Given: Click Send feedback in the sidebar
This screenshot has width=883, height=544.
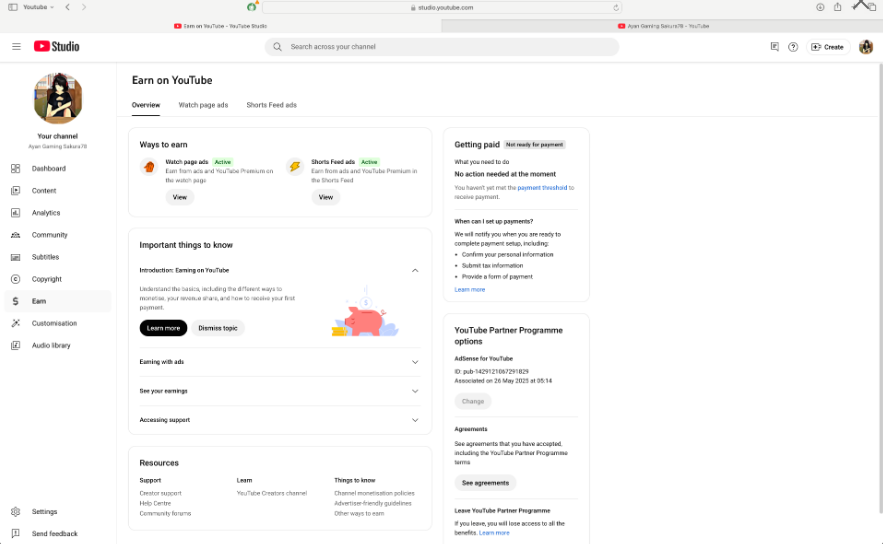Looking at the screenshot, I should (57, 533).
